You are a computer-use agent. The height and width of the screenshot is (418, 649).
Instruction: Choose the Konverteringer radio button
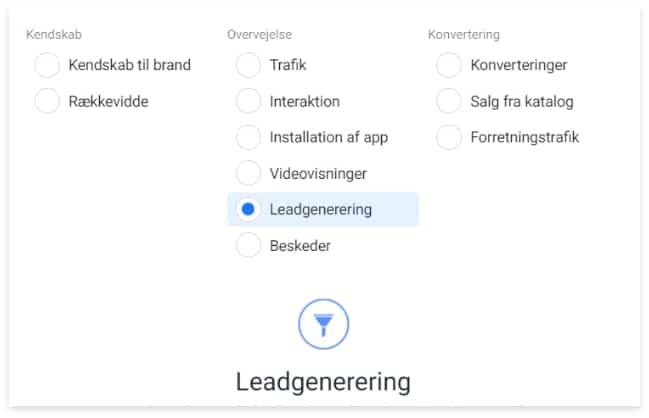click(x=449, y=65)
